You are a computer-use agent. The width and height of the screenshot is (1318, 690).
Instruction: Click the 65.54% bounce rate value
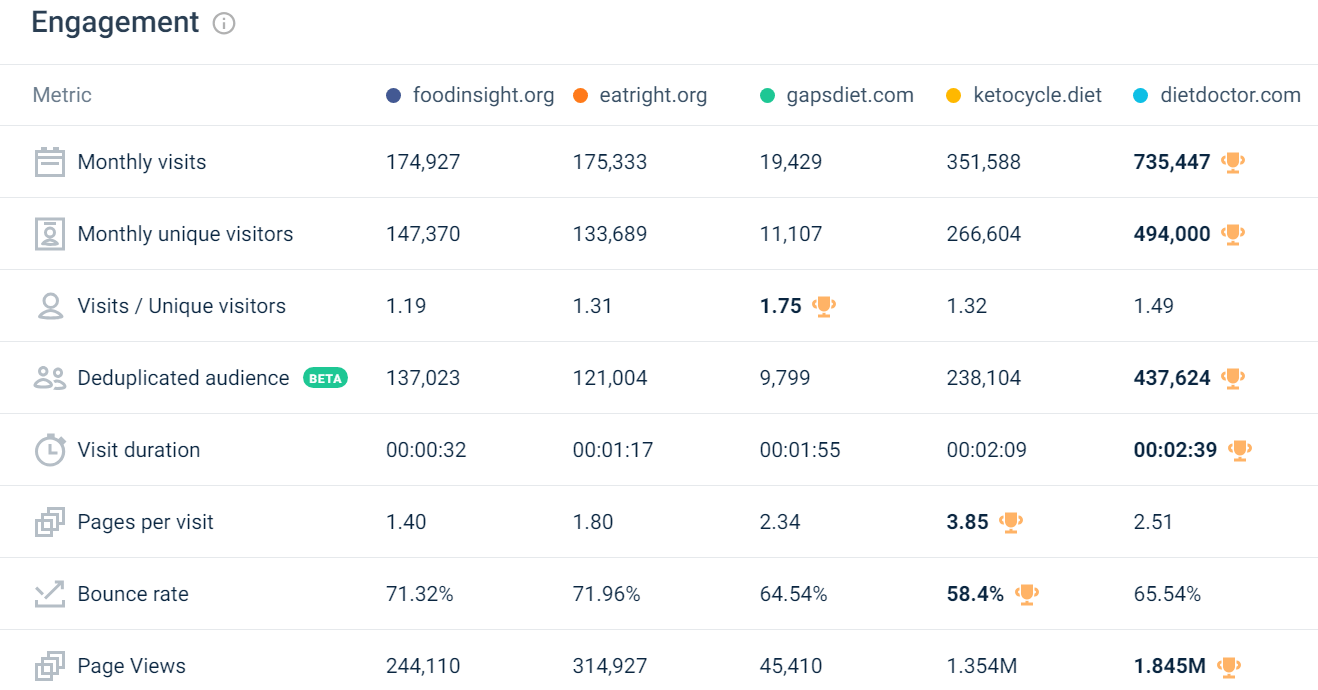click(x=1168, y=594)
